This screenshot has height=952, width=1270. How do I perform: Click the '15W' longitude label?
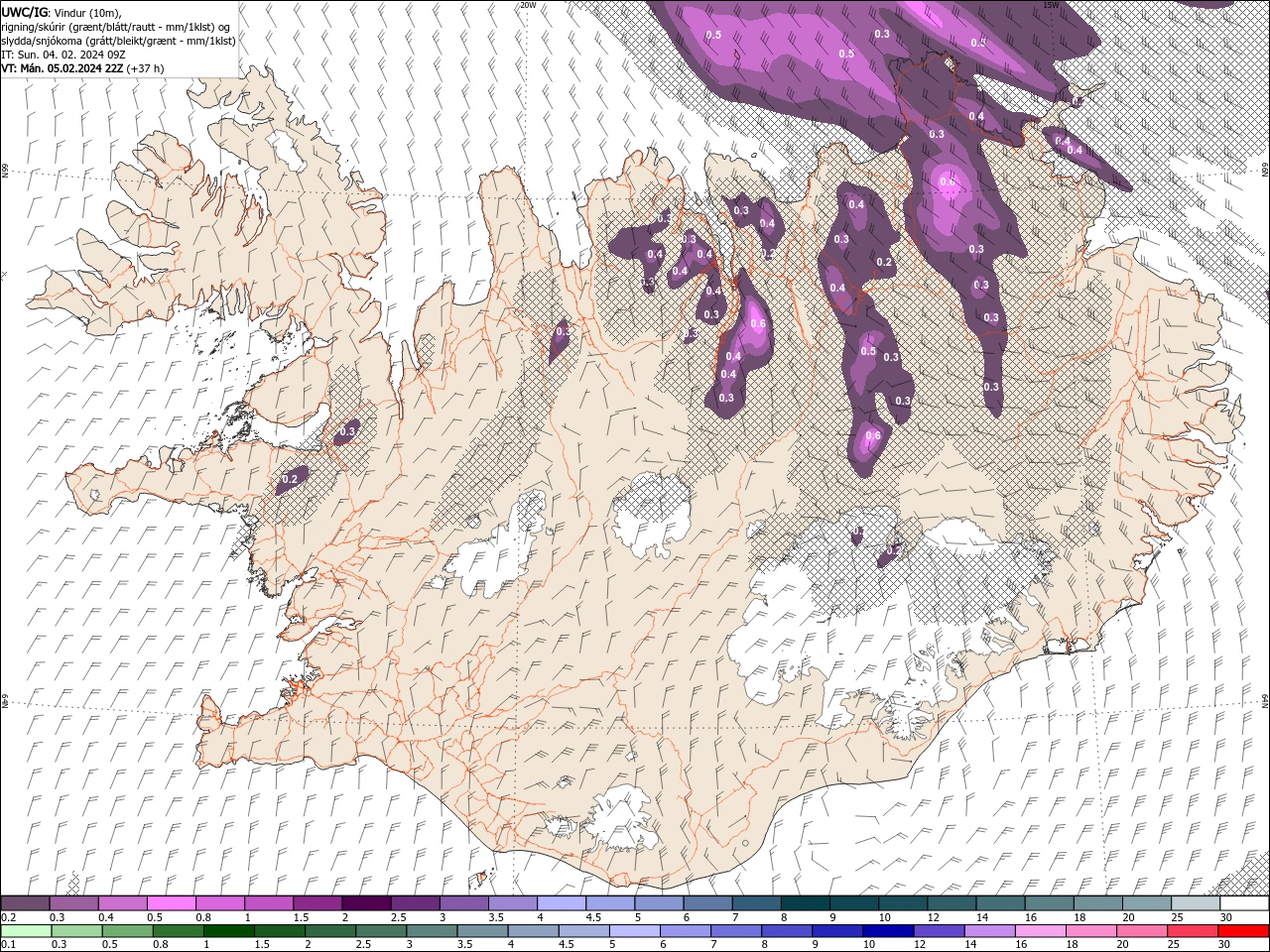click(x=1051, y=5)
